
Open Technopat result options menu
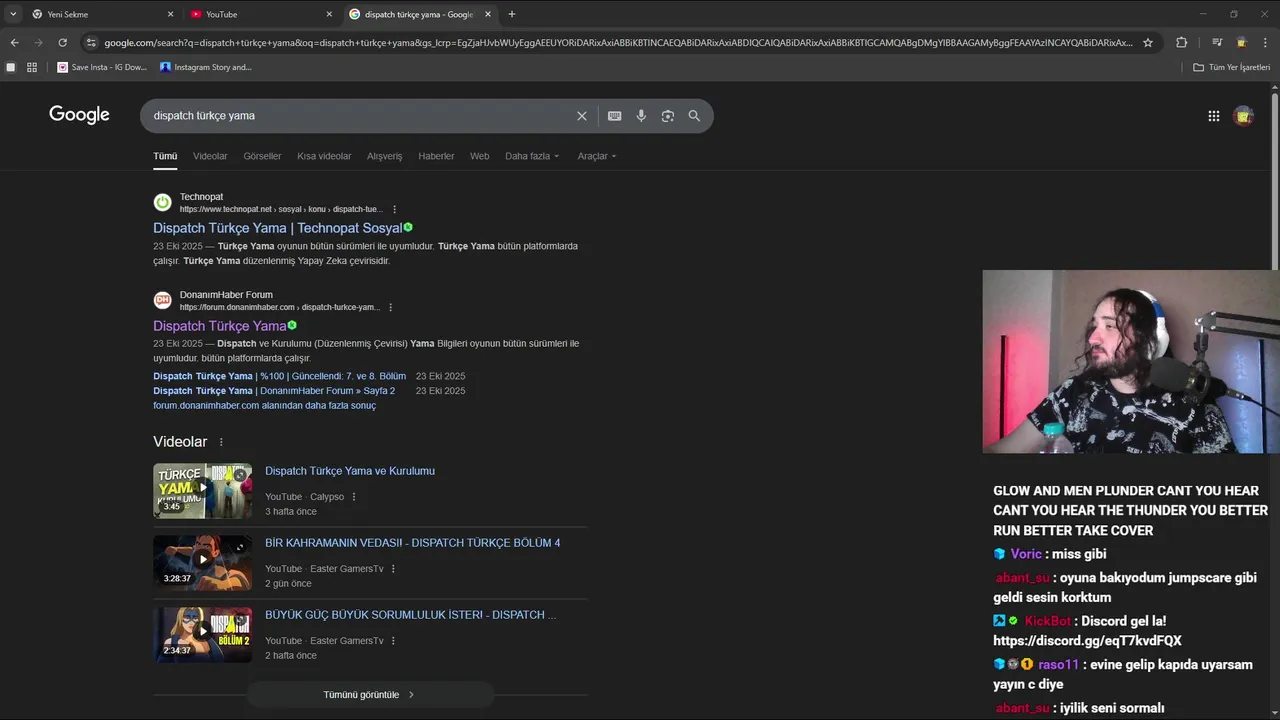pyautogui.click(x=395, y=210)
